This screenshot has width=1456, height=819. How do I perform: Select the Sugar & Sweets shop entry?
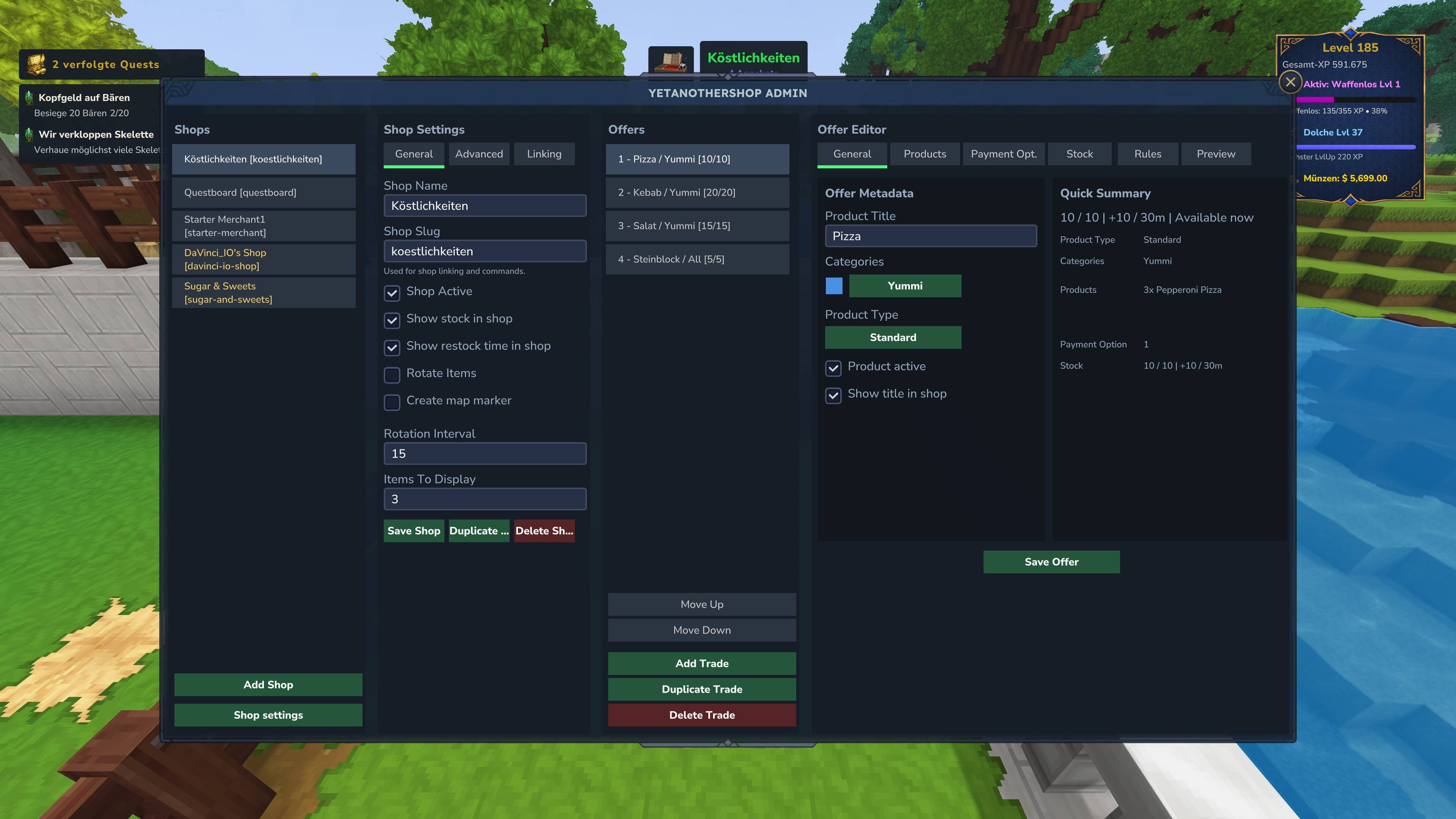pyautogui.click(x=264, y=293)
